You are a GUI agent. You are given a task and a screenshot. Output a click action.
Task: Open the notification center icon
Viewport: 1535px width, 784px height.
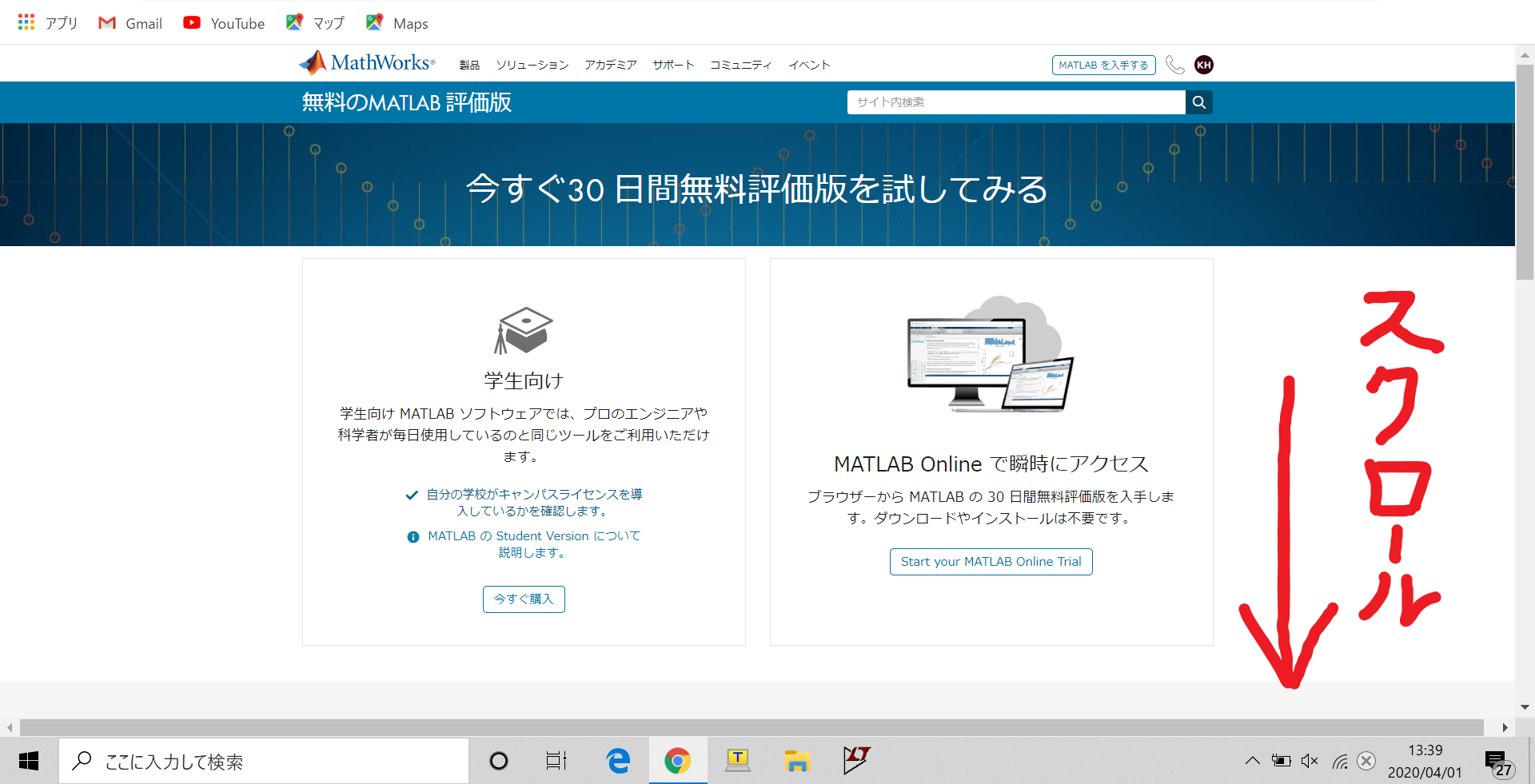1497,763
